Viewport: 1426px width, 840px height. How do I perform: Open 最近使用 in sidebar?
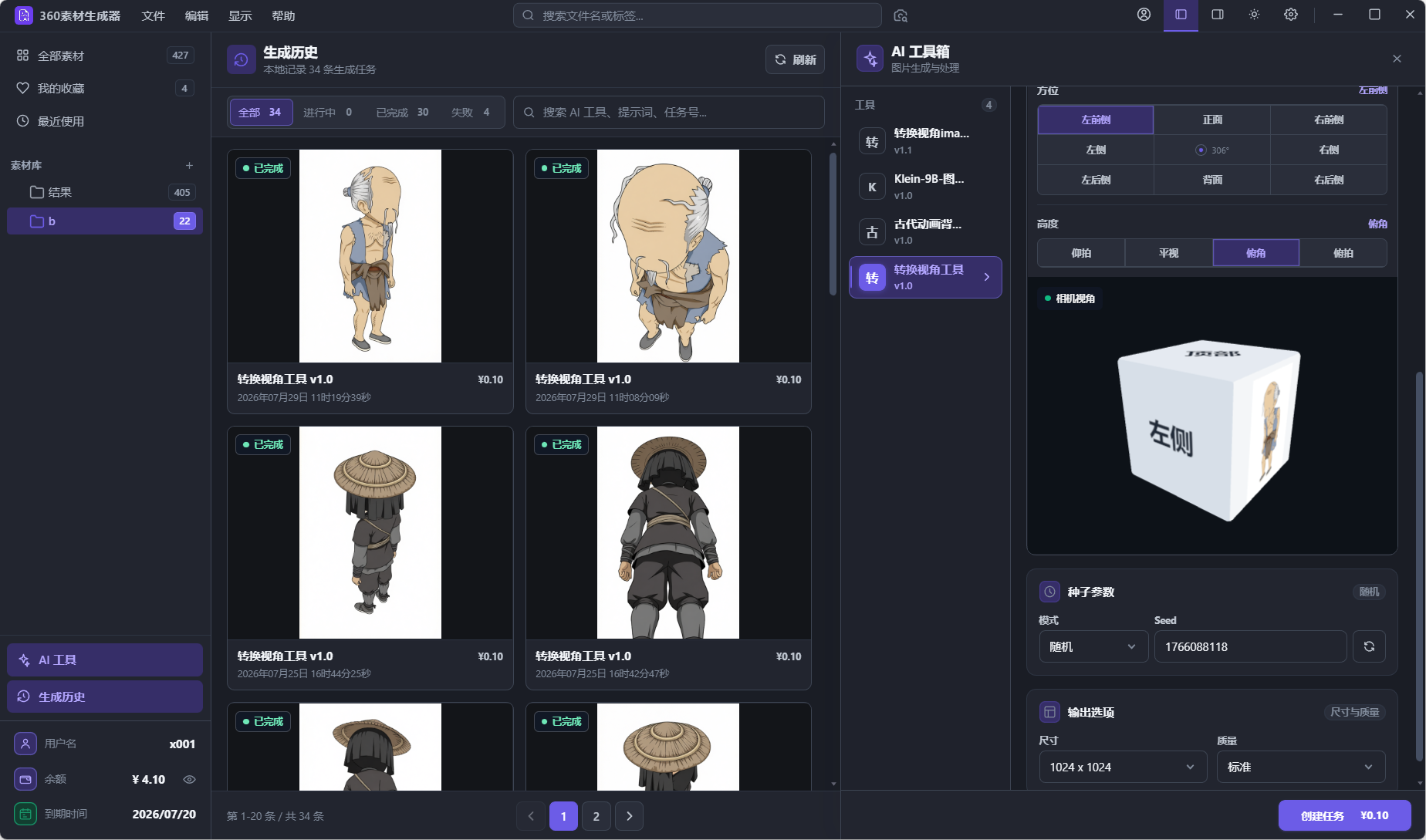pos(105,121)
